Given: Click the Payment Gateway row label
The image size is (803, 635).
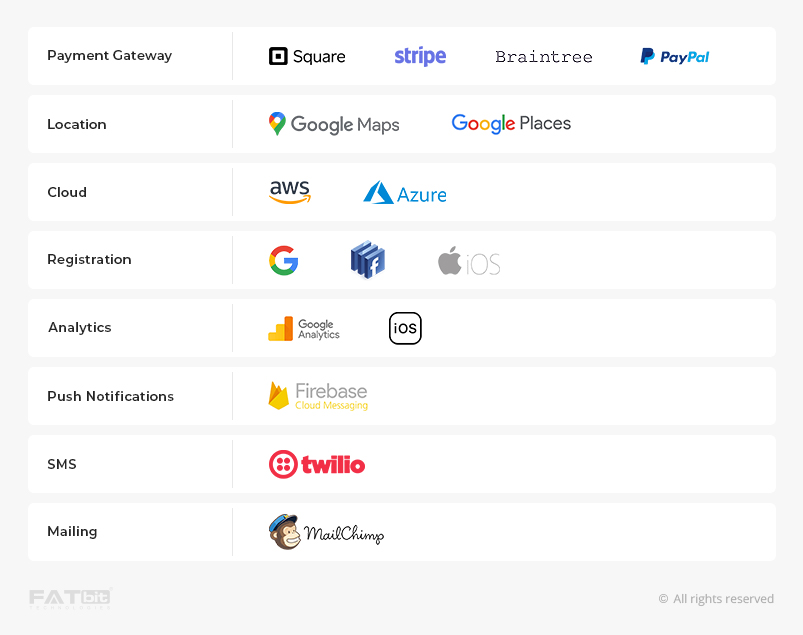Looking at the screenshot, I should [110, 55].
